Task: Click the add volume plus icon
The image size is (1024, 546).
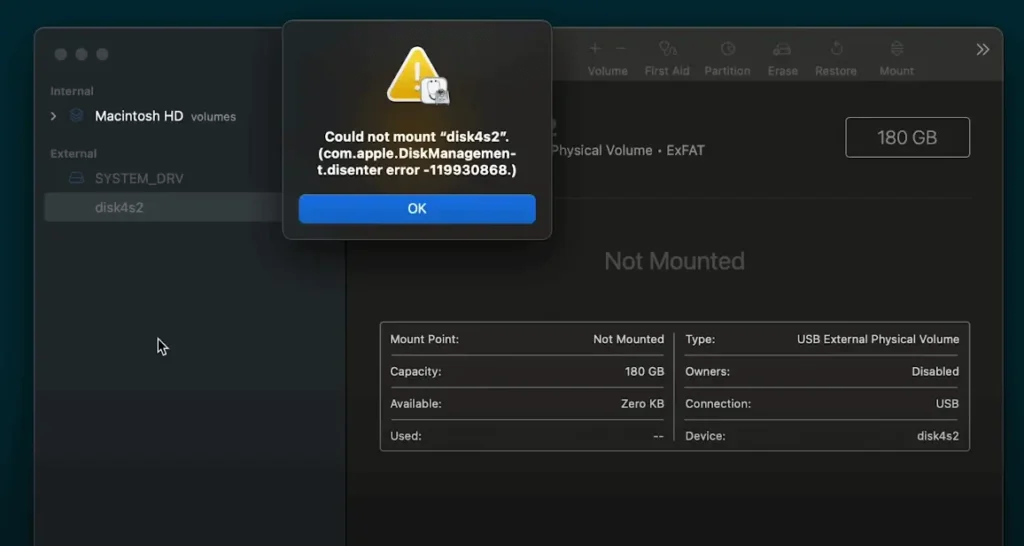Action: tap(595, 49)
